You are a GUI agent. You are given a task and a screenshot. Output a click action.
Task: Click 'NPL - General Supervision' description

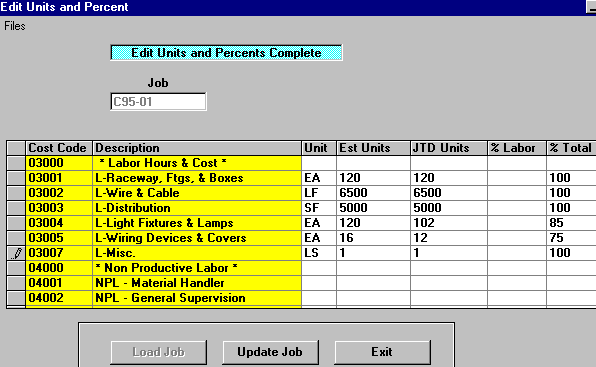pos(197,298)
